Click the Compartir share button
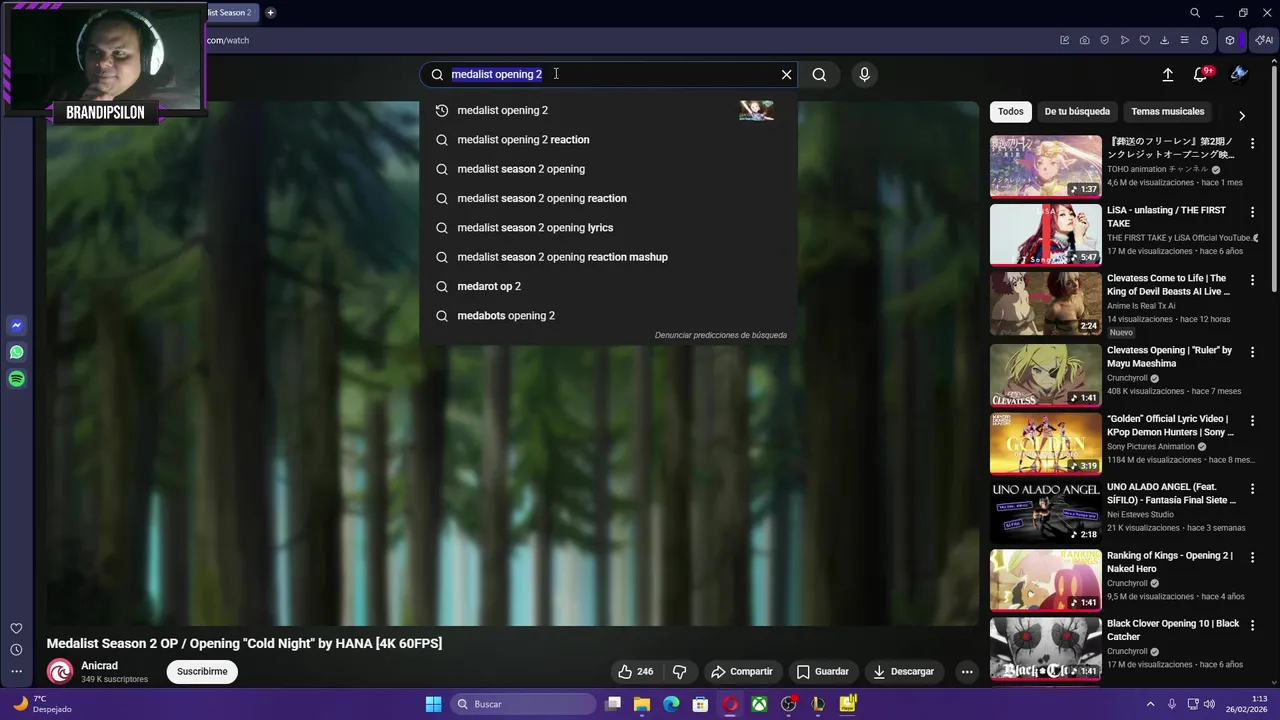 [x=741, y=672]
